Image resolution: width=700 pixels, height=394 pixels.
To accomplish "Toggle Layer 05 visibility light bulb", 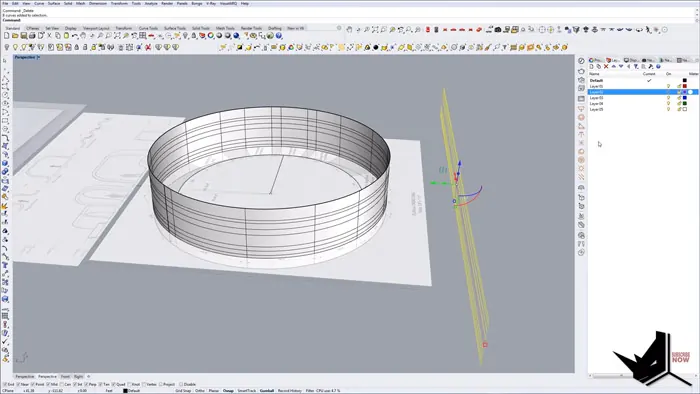I will (668, 109).
